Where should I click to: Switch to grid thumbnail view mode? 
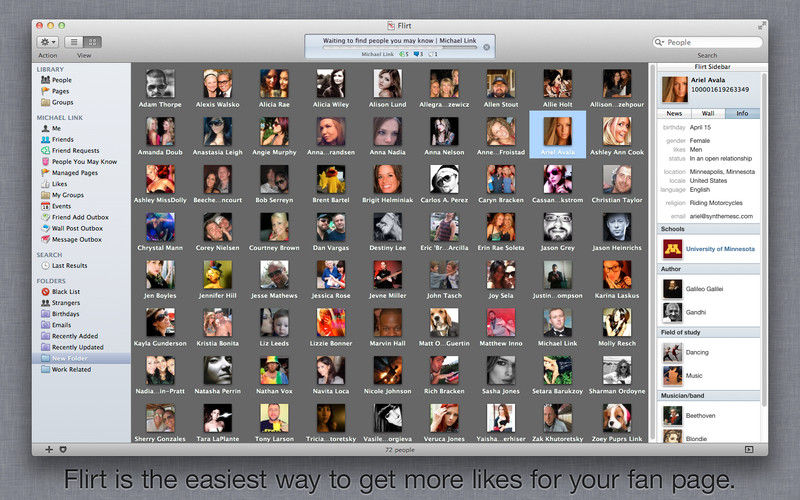(x=92, y=42)
